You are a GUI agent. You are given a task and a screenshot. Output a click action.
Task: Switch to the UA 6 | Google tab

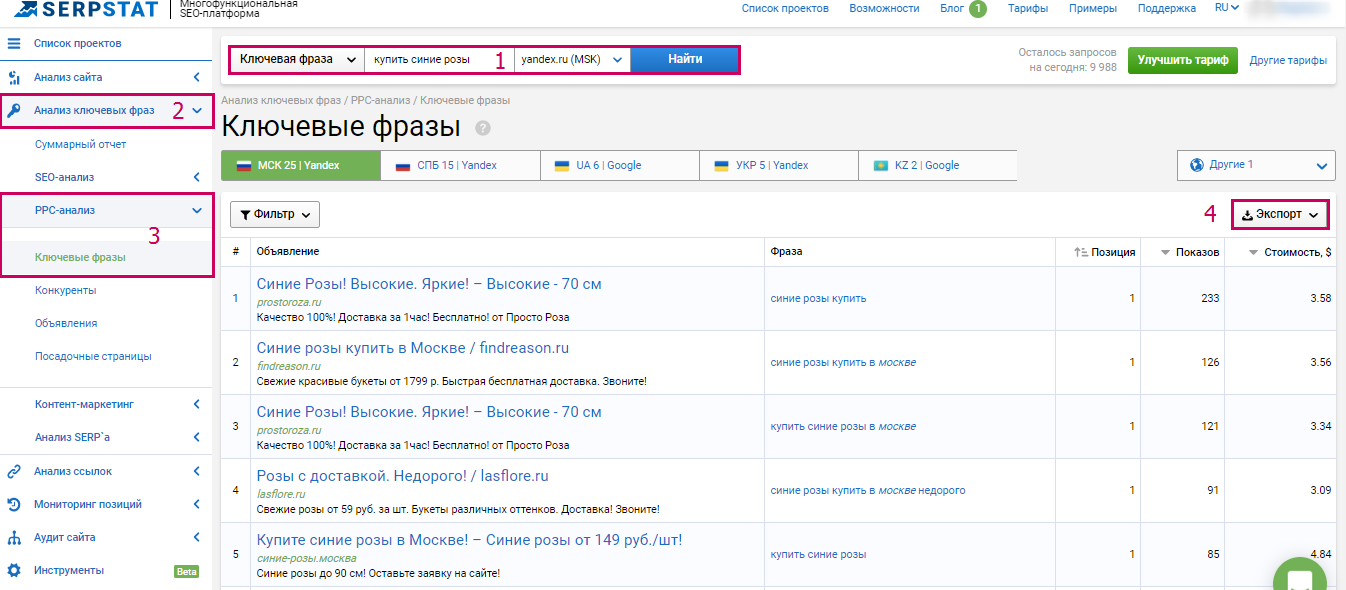618,165
